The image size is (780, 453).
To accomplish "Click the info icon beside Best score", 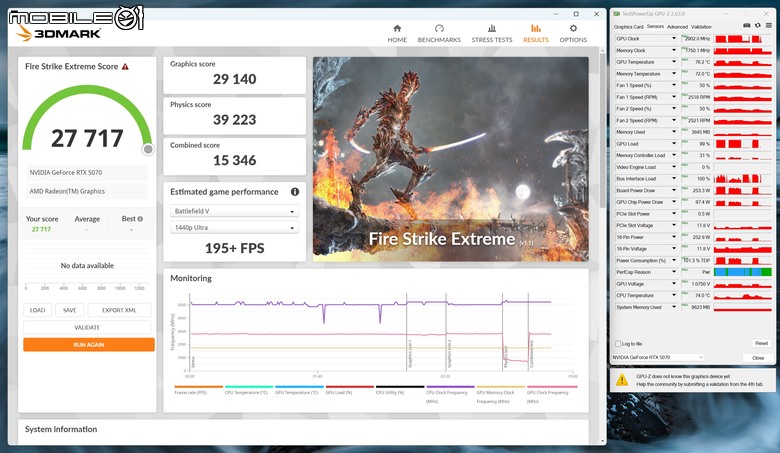I will (x=140, y=219).
